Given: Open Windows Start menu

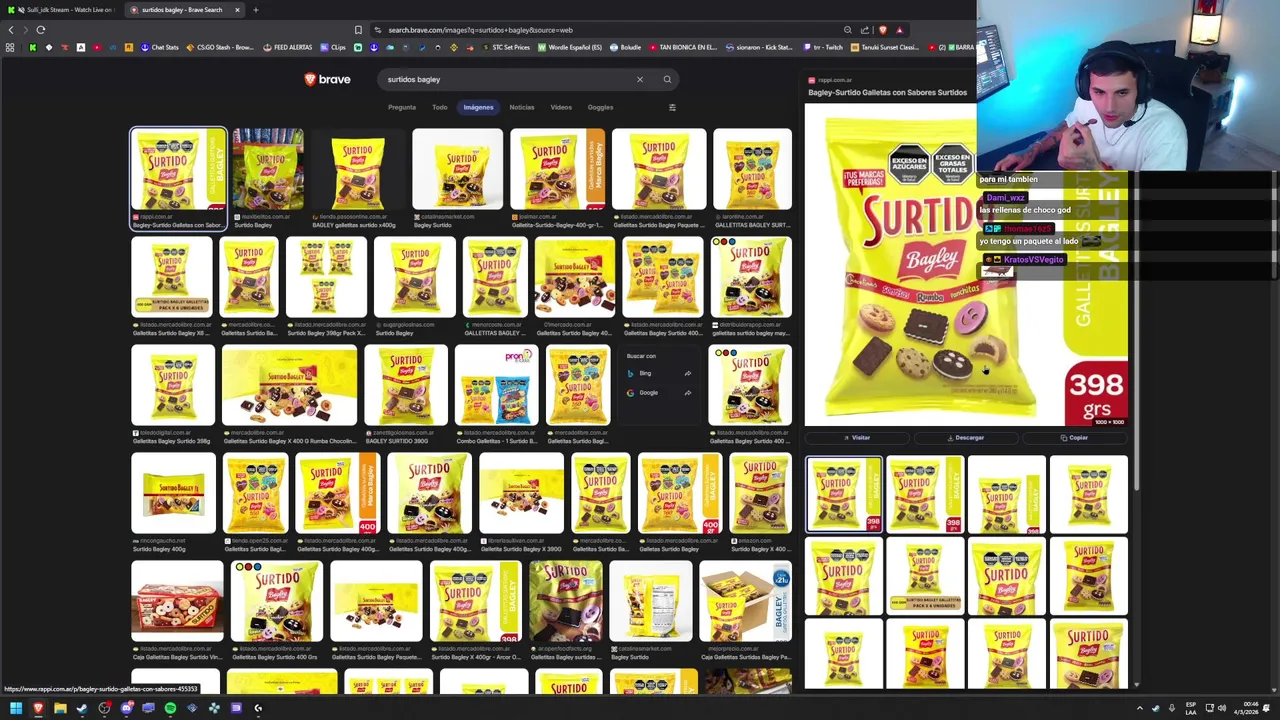Looking at the screenshot, I should (x=16, y=708).
